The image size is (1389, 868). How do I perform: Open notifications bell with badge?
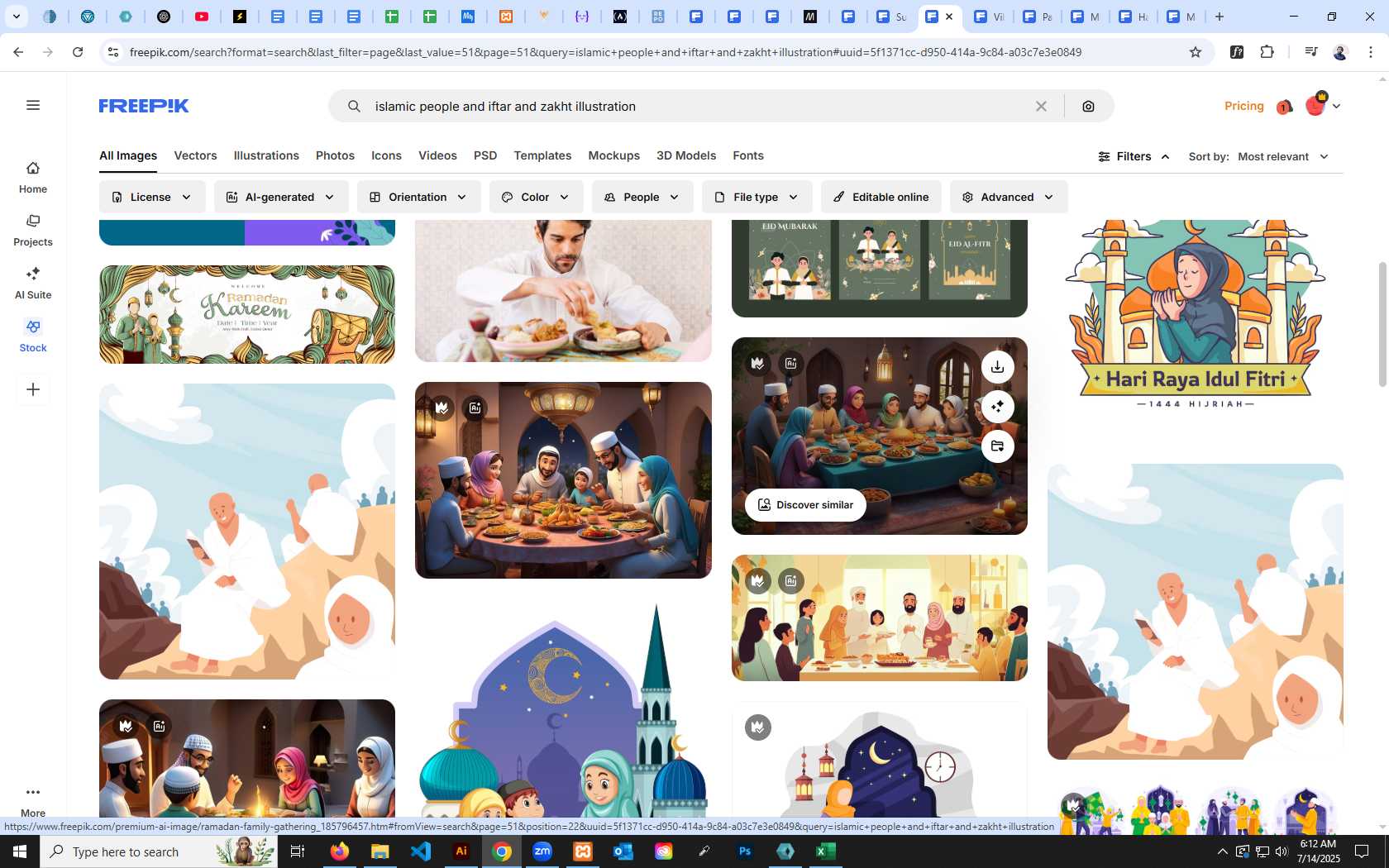pos(1284,107)
